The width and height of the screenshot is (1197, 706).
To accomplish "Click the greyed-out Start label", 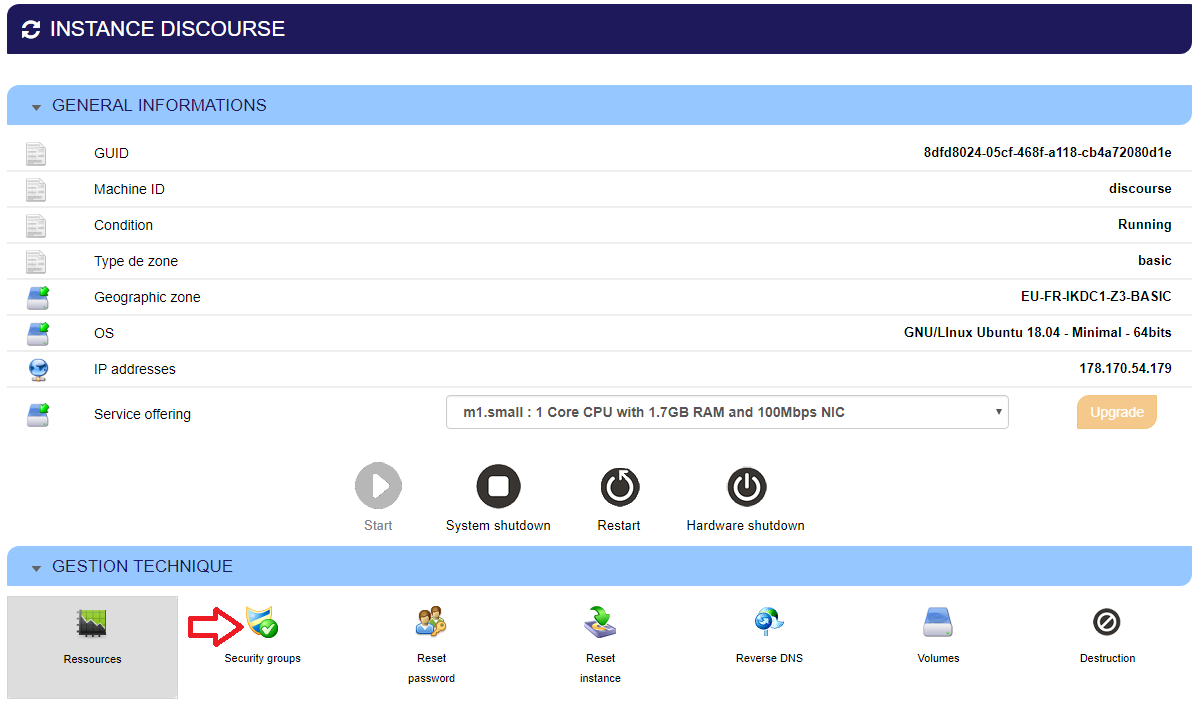I will (x=378, y=525).
